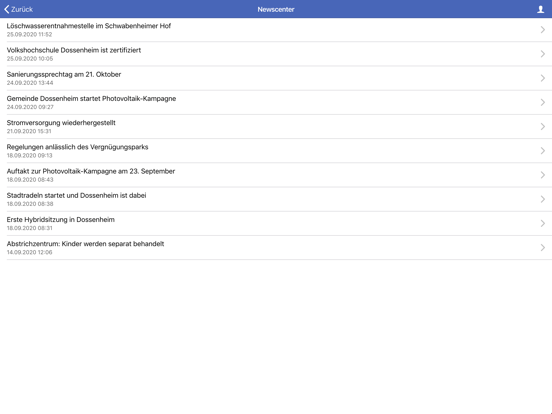Open chevron for Löschwasserentnahmestelle im Schwabenheimer Hof
Screen dimensions: 552x414
(542, 30)
